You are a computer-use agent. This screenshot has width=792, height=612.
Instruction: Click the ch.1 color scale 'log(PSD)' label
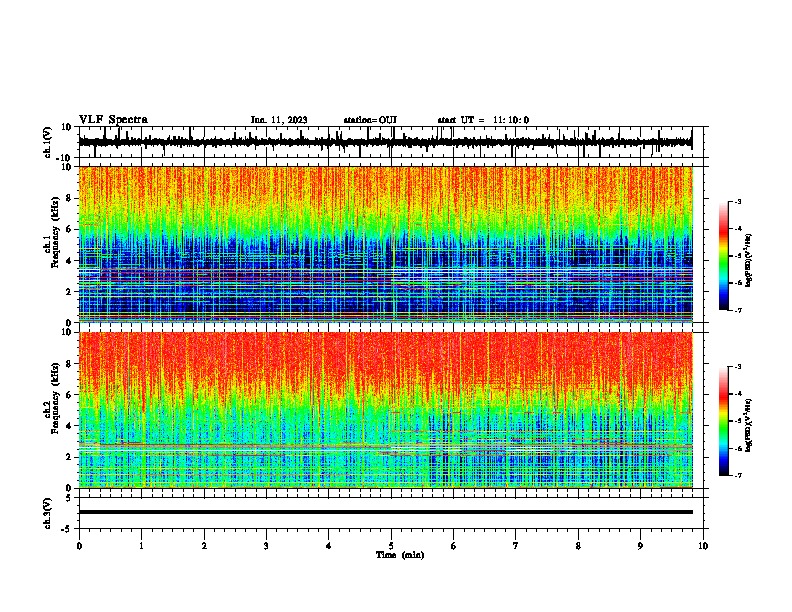[x=749, y=261]
